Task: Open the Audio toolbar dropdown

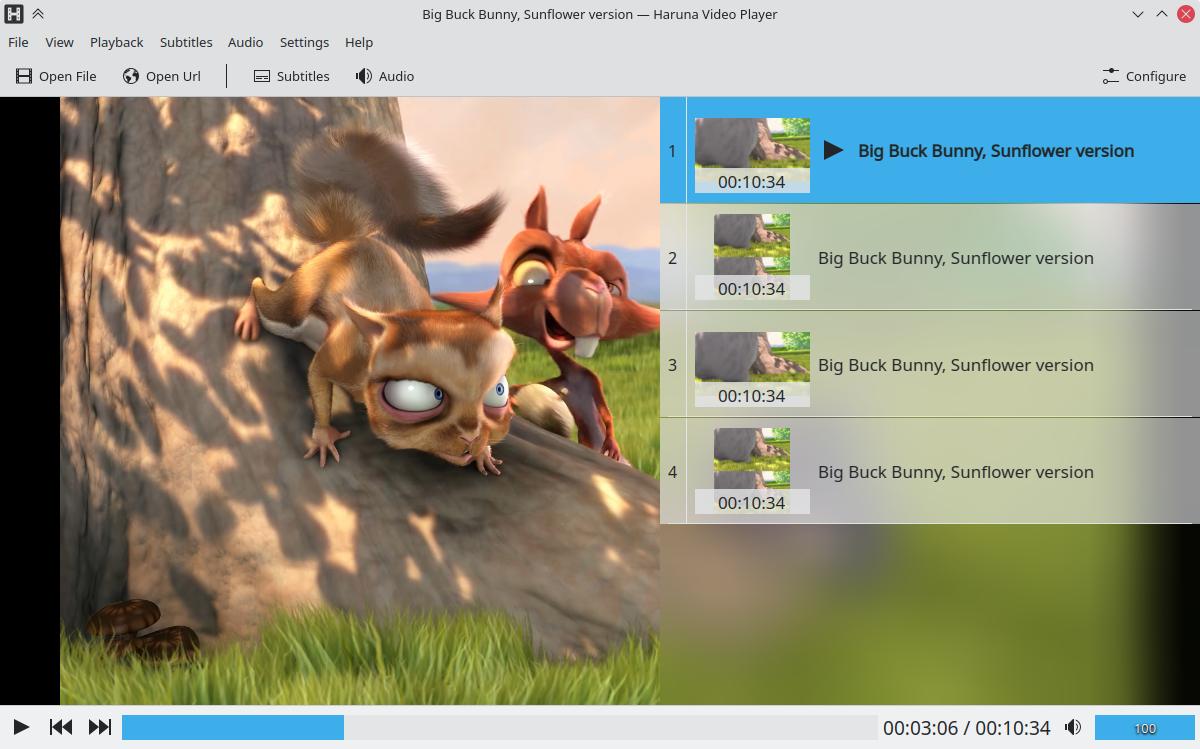Action: point(385,76)
